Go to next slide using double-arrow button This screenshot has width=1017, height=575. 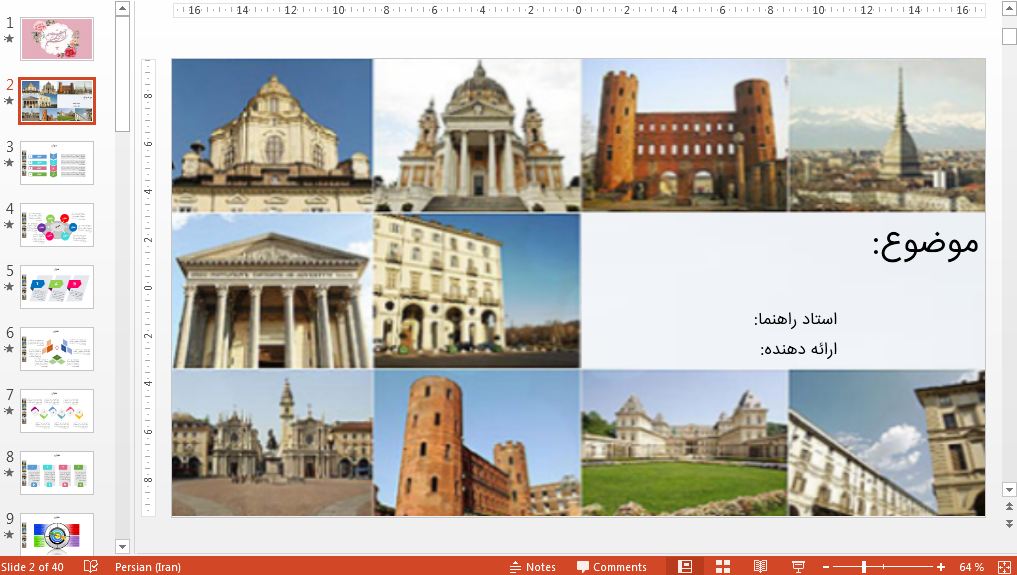pyautogui.click(x=1009, y=524)
